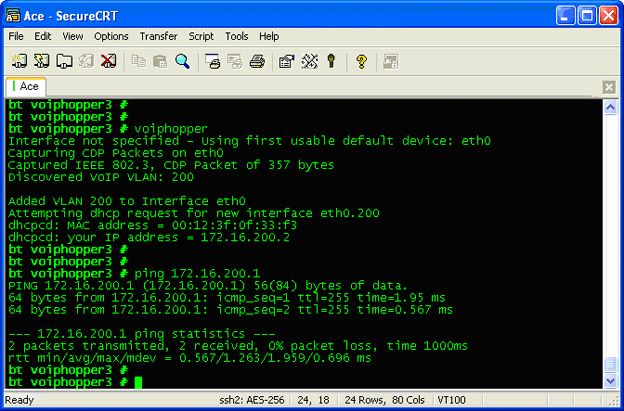This screenshot has width=624, height=411.
Task: Click the terminal prompt cursor line
Action: (x=139, y=382)
